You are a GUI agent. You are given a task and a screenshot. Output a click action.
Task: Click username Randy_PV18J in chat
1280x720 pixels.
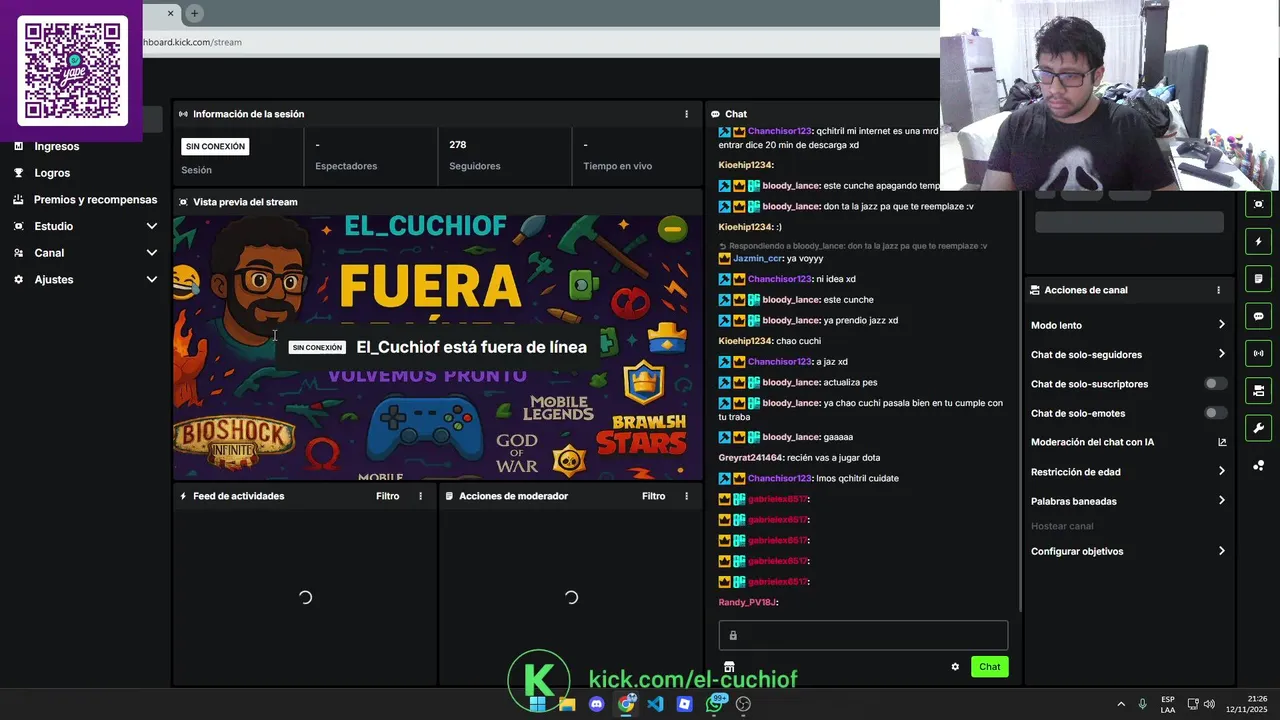(x=748, y=602)
